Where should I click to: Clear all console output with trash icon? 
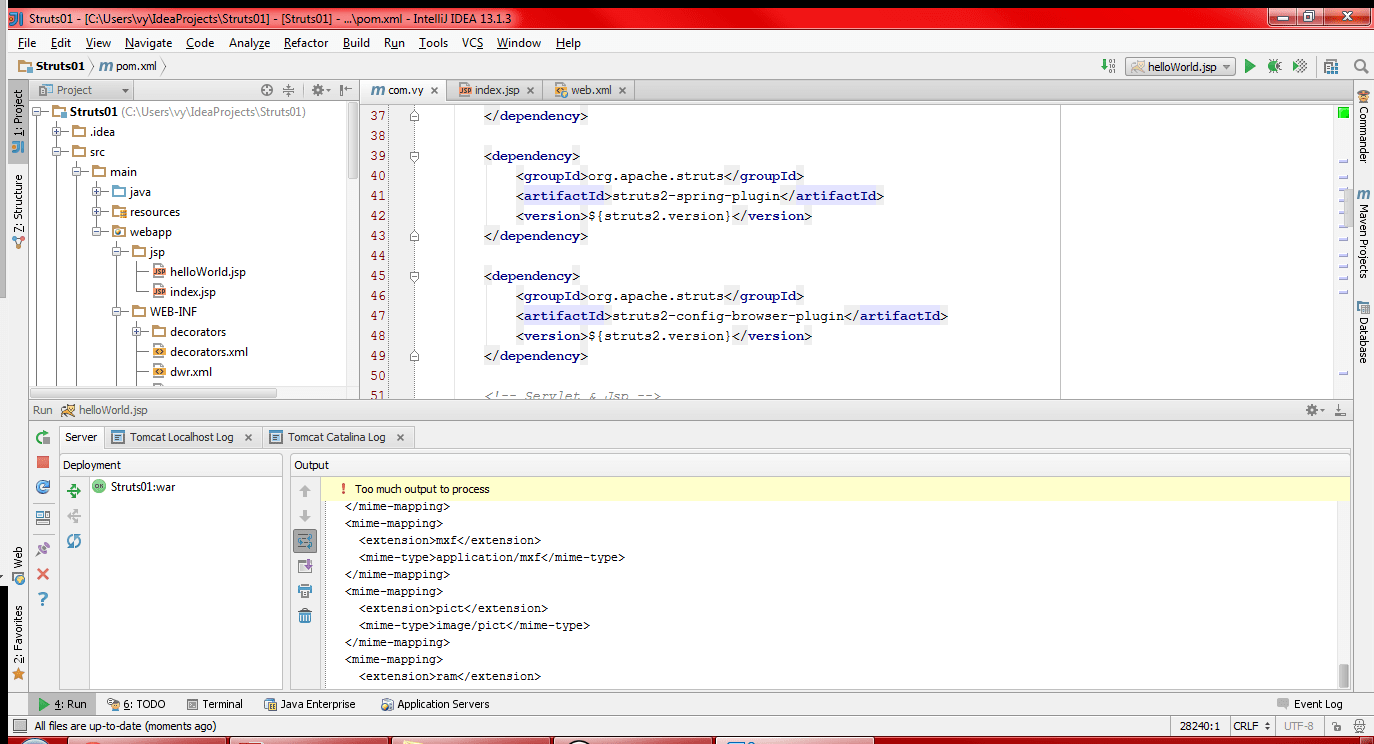[305, 616]
